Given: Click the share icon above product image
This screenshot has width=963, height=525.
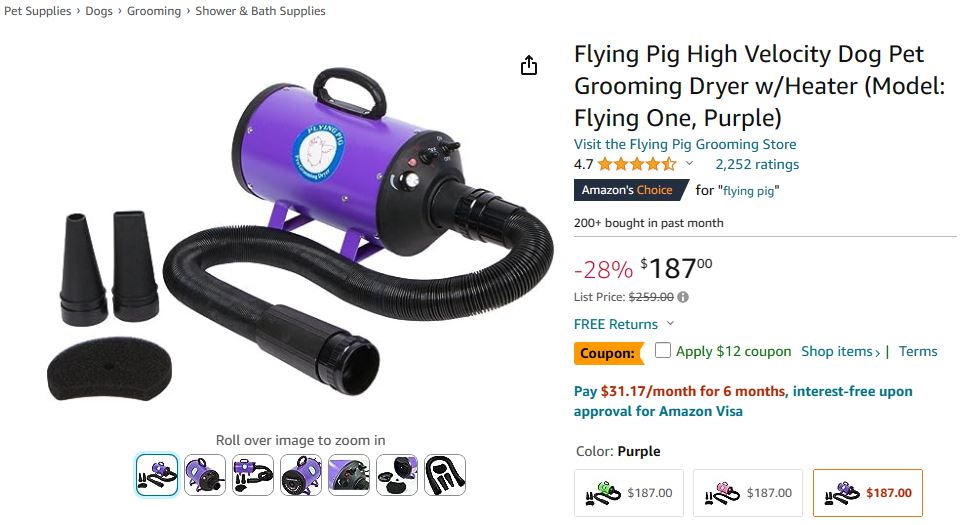Looking at the screenshot, I should point(529,66).
